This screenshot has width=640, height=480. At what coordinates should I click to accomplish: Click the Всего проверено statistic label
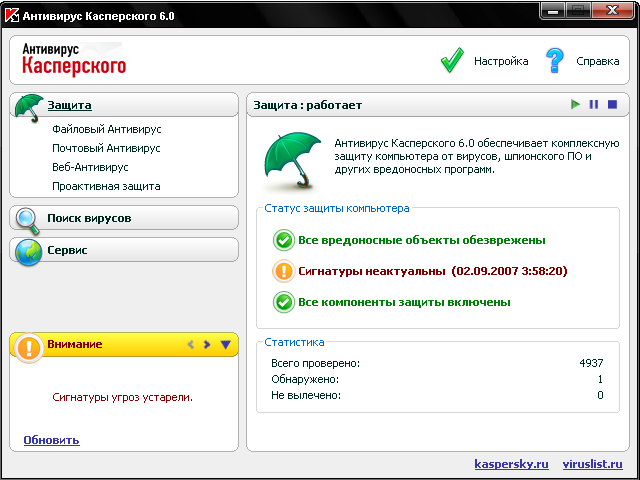pyautogui.click(x=316, y=363)
